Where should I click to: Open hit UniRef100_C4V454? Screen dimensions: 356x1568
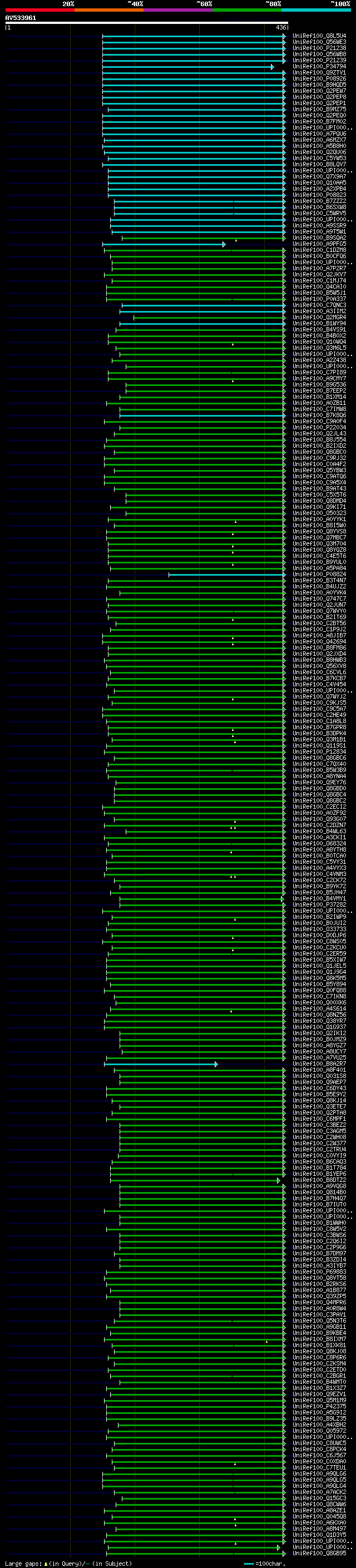tap(319, 684)
